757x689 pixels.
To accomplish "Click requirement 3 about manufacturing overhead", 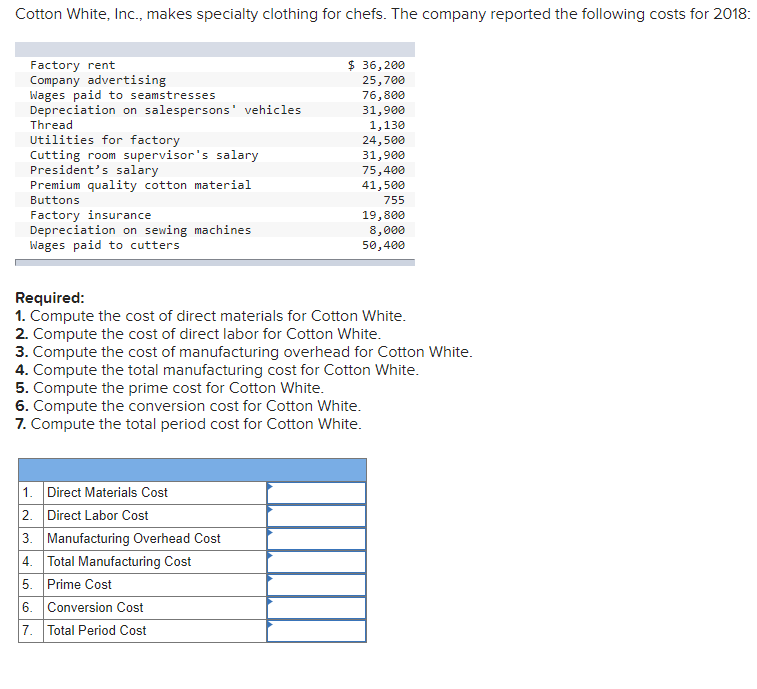I will point(244,352).
